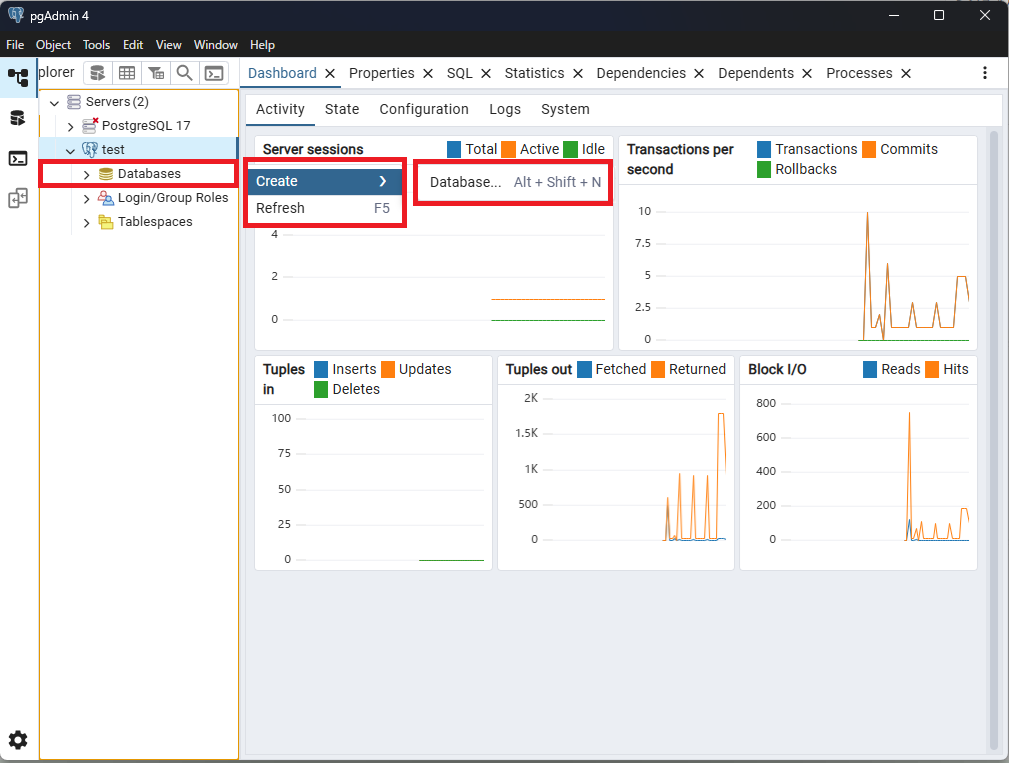Select the Tablespaces tree row
The width and height of the screenshot is (1009, 763).
139,222
